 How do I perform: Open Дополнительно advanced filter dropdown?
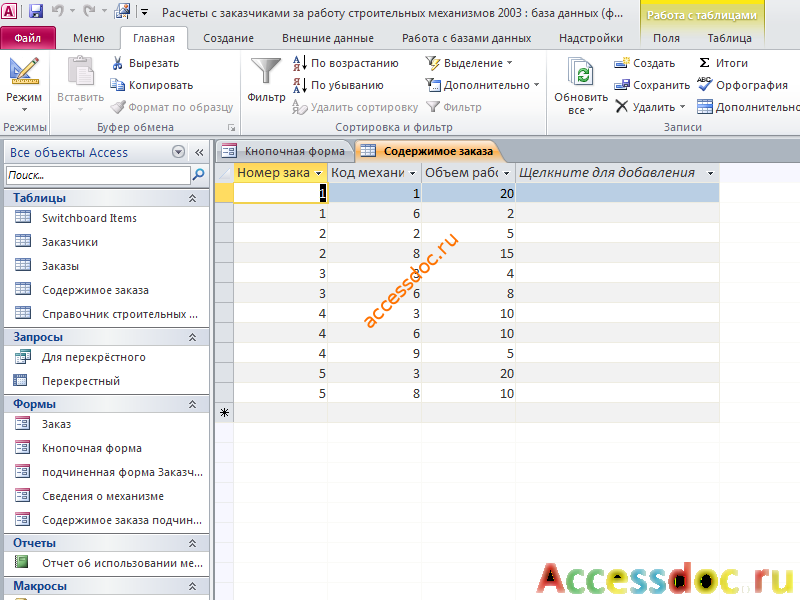(x=482, y=85)
